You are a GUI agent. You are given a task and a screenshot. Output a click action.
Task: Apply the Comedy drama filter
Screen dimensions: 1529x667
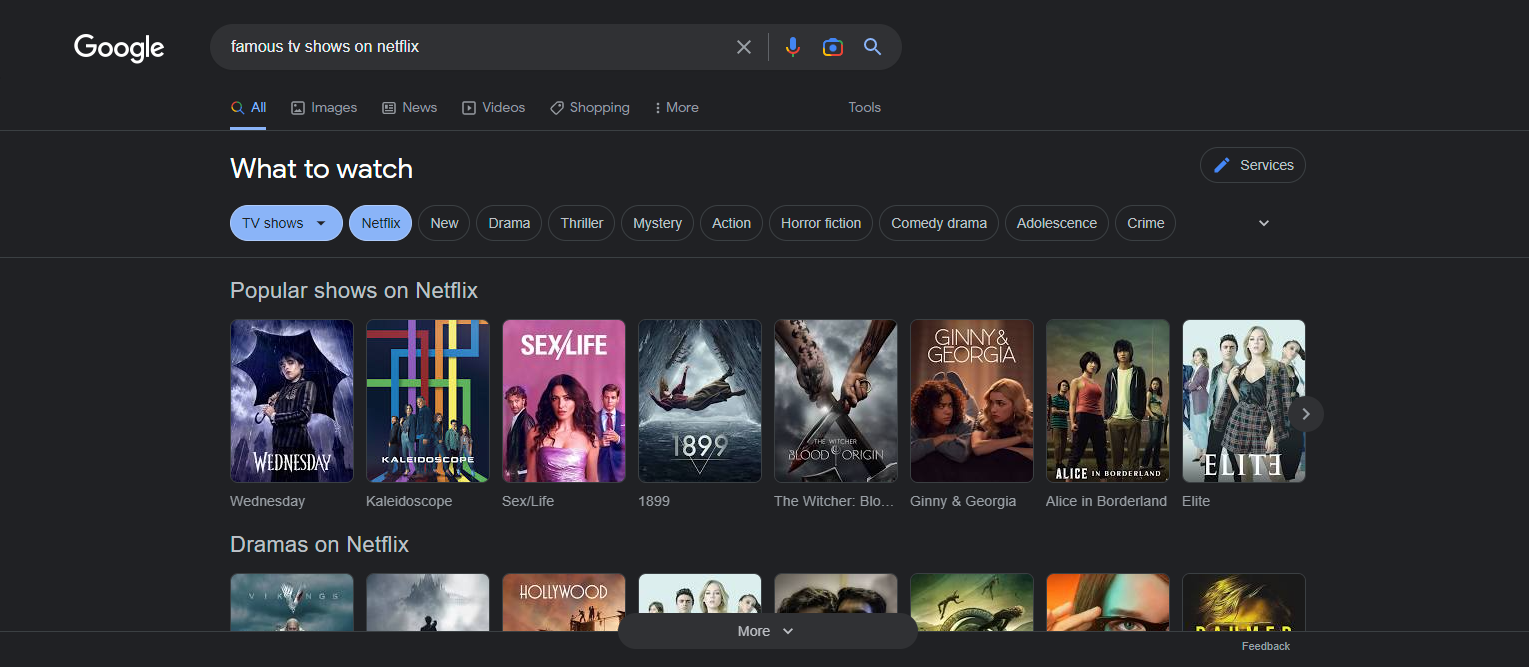[939, 223]
